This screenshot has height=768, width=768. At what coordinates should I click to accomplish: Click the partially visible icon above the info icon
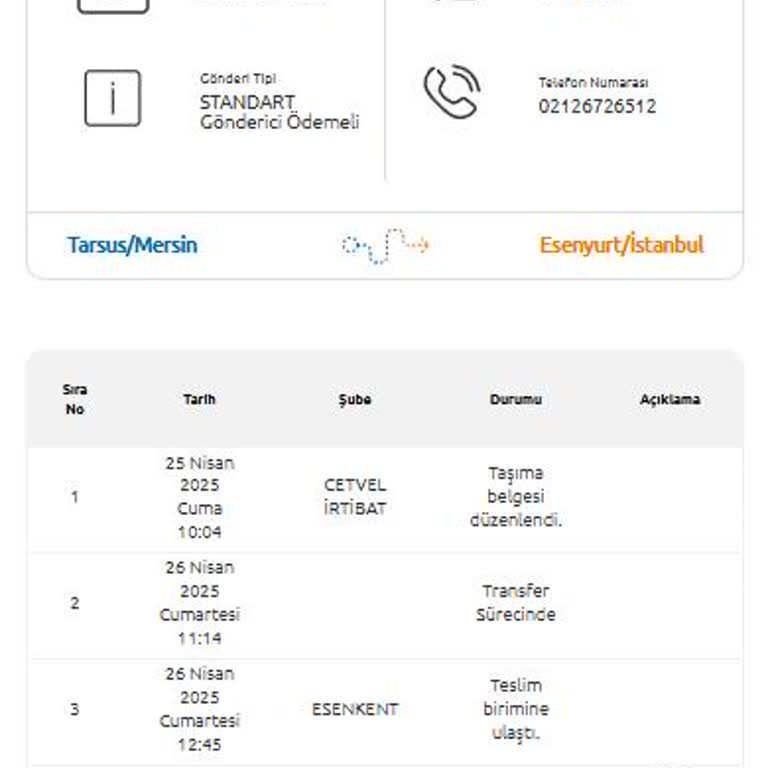112,6
